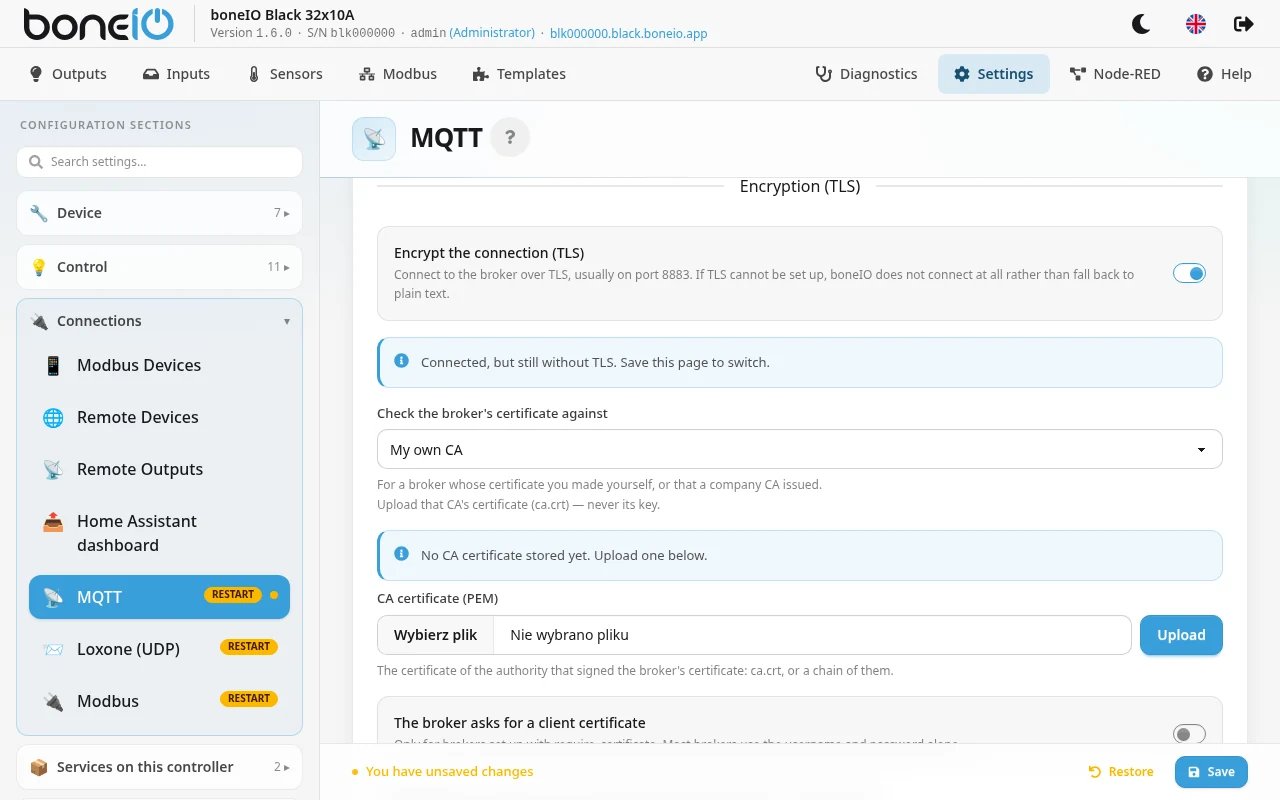The height and width of the screenshot is (800, 1280).
Task: Open language selector UK flag
Action: [x=1195, y=24]
